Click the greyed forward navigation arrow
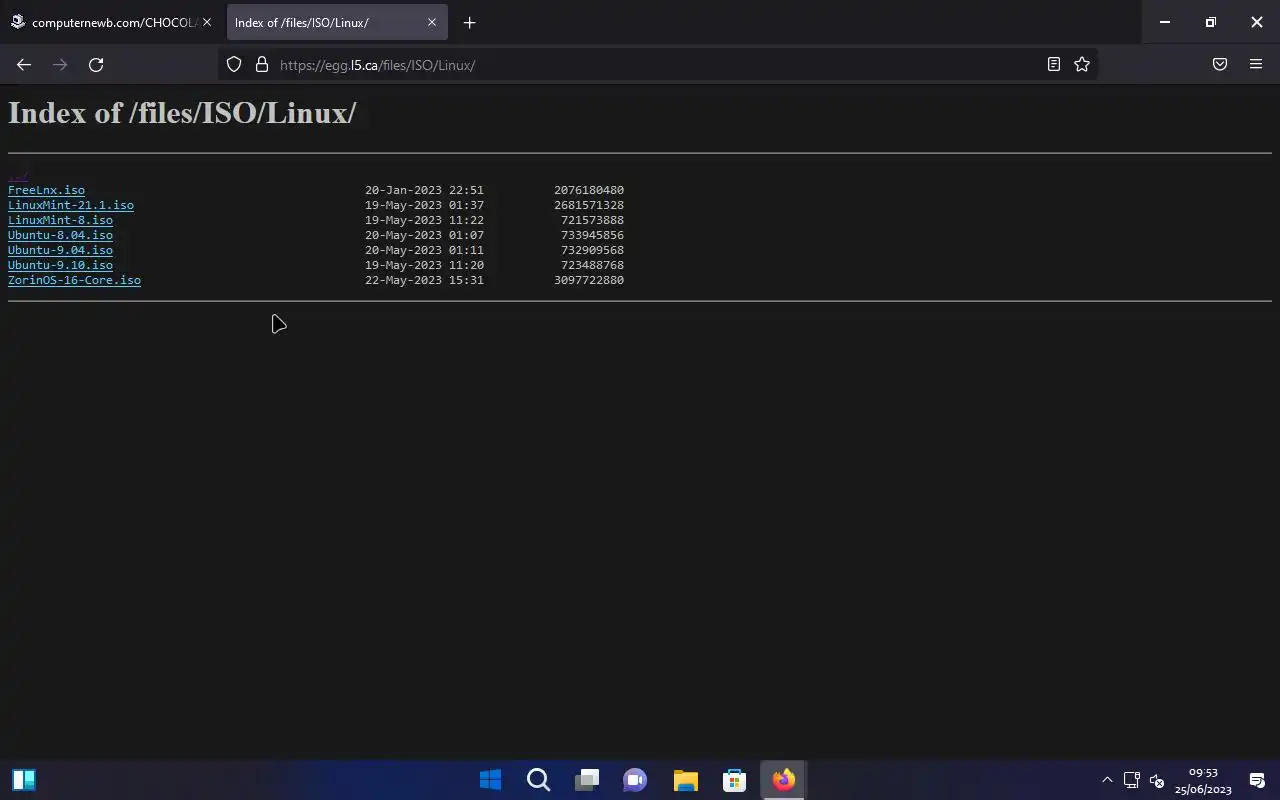 pos(60,64)
